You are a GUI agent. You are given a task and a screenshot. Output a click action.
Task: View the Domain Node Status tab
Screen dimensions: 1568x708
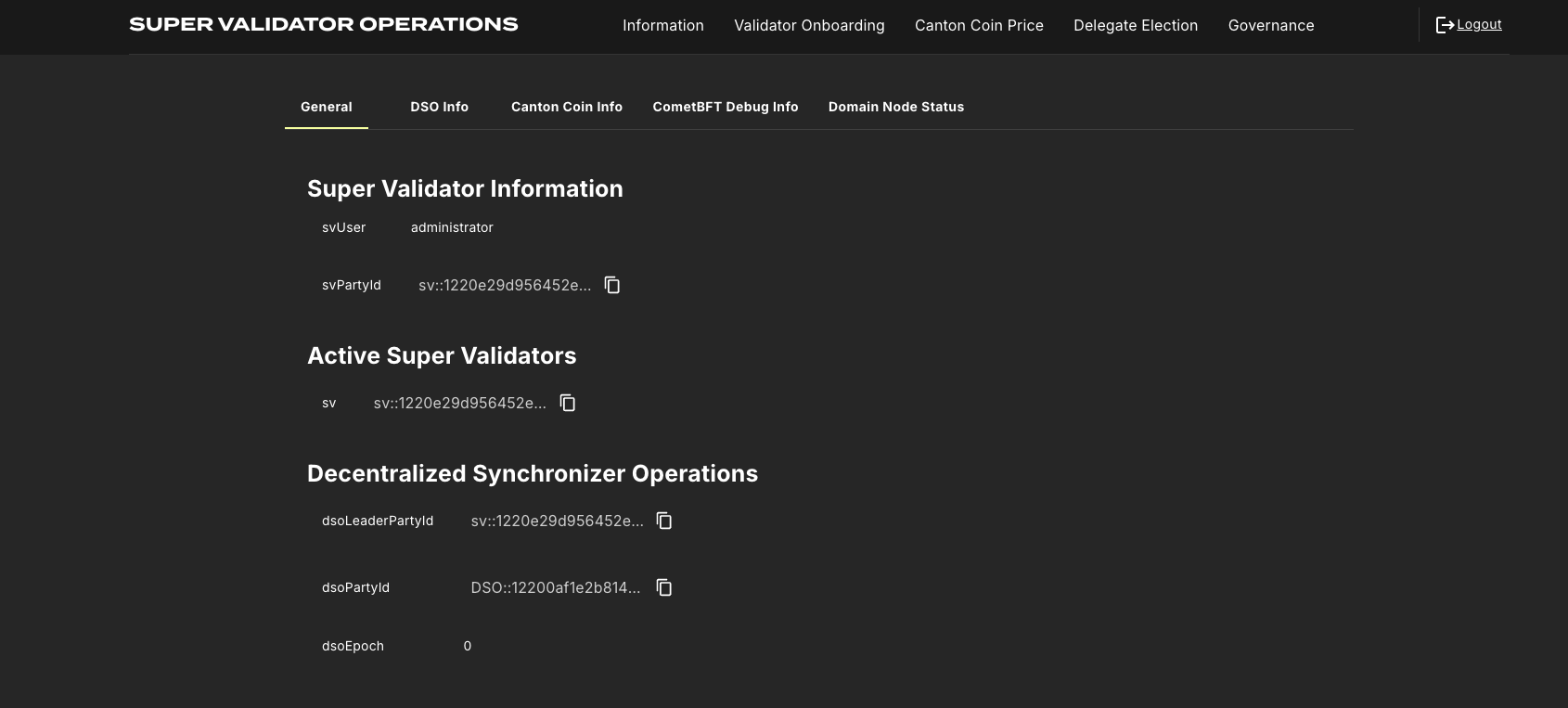(x=895, y=107)
